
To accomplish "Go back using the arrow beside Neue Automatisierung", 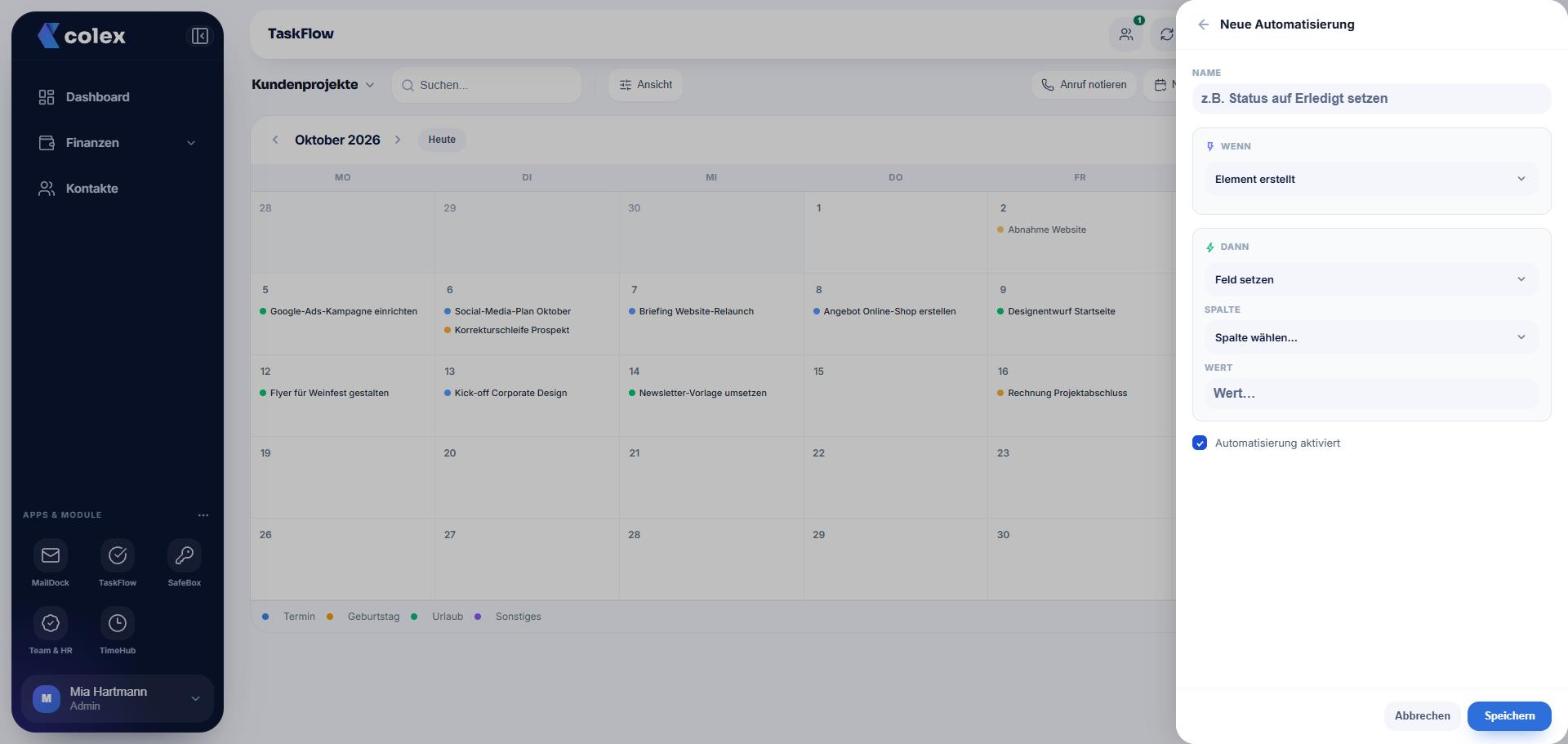I will pyautogui.click(x=1203, y=24).
